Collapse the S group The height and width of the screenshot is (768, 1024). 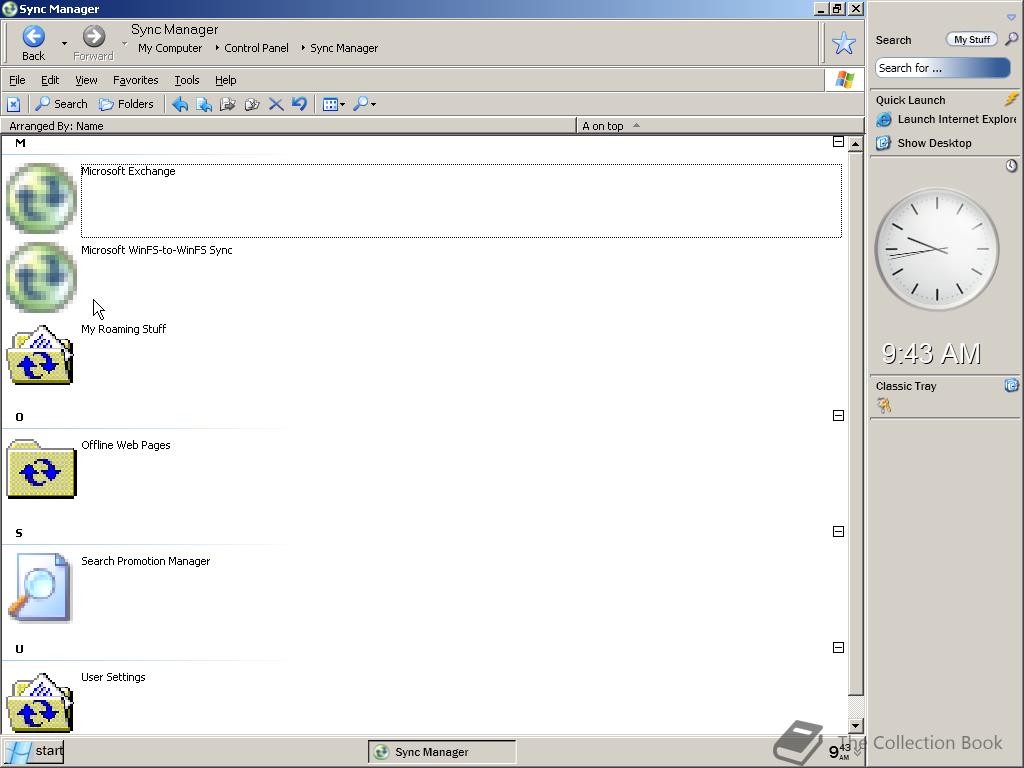click(x=839, y=532)
